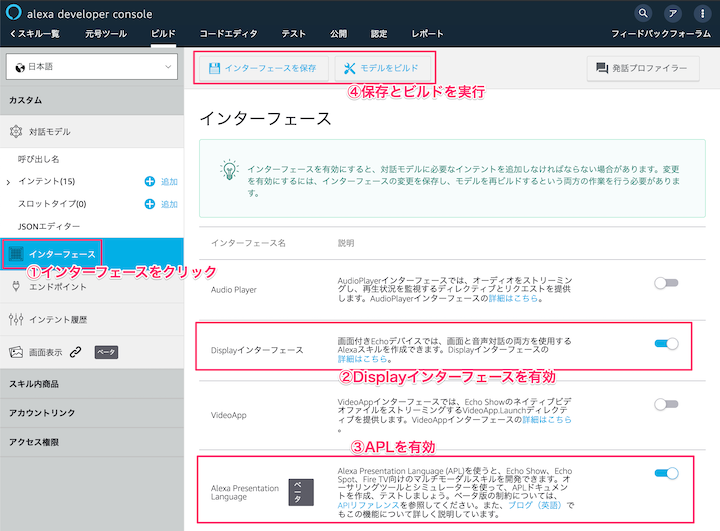
Task: Click the lightbulb tip icon
Action: (229, 170)
